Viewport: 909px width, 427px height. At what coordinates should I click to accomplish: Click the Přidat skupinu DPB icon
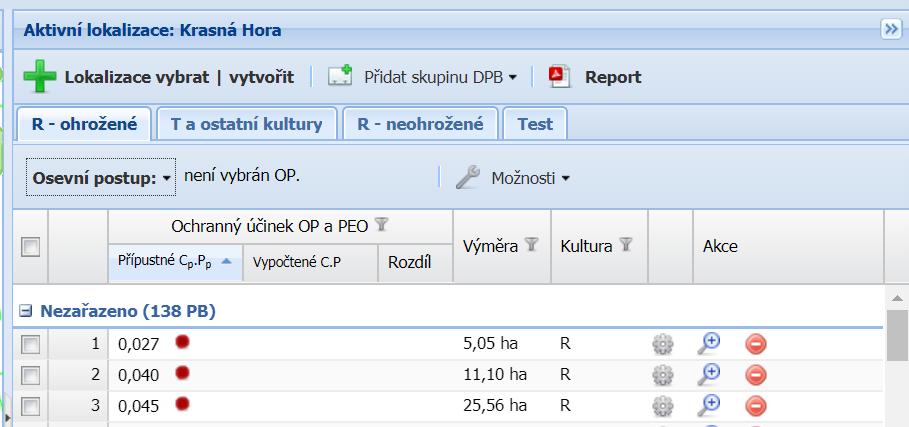coord(340,76)
